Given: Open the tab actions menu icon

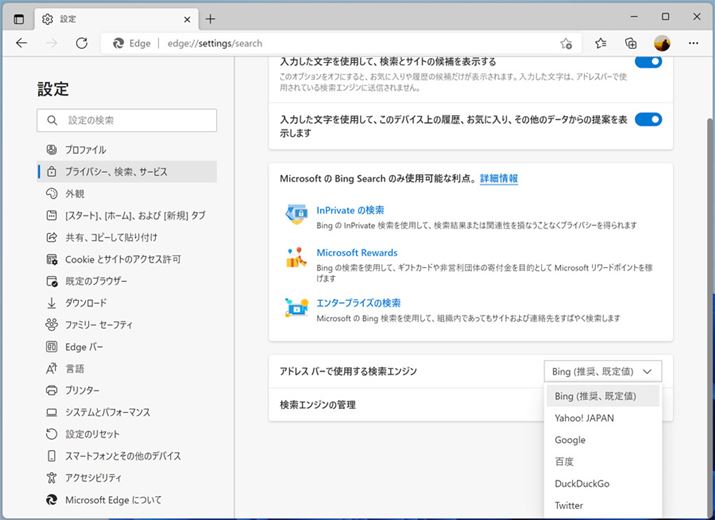Looking at the screenshot, I should 19,18.
